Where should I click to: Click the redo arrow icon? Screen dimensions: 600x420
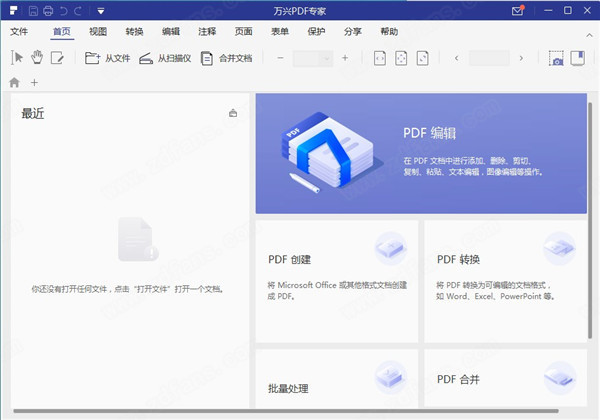pos(78,11)
